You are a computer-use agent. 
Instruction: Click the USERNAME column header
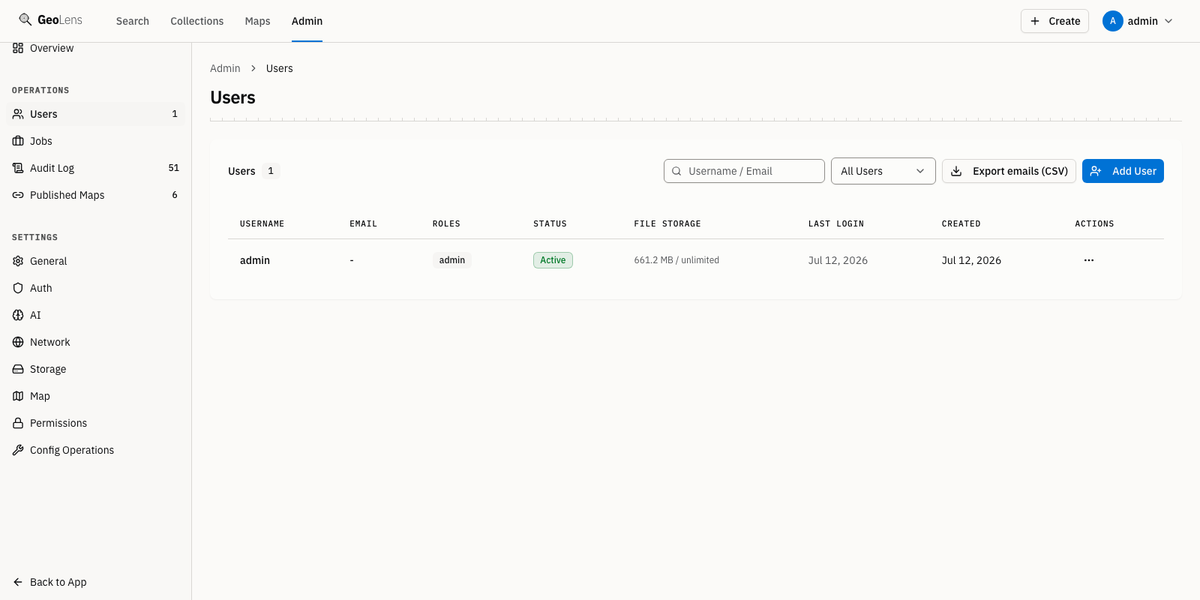click(x=262, y=224)
